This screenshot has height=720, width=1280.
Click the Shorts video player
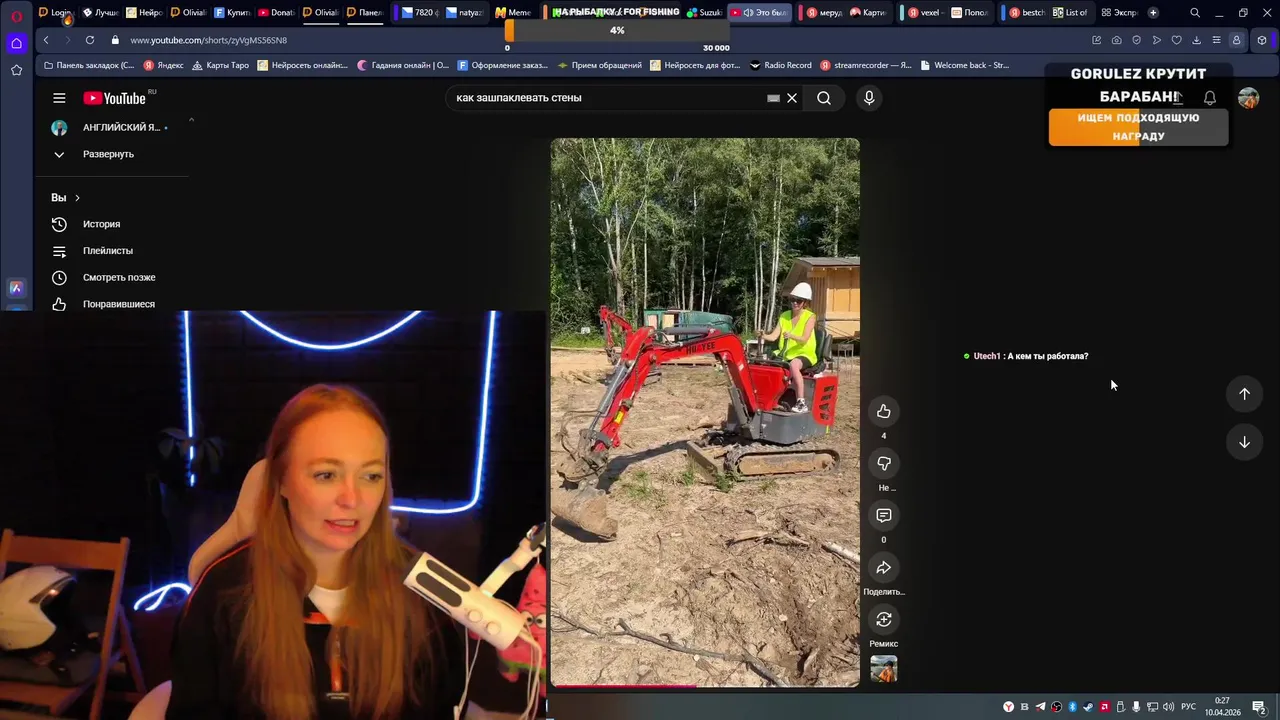click(705, 412)
